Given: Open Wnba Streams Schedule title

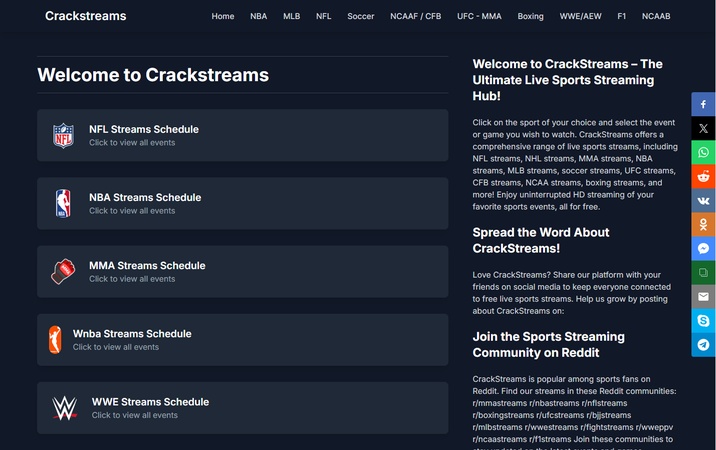Looking at the screenshot, I should click(132, 334).
